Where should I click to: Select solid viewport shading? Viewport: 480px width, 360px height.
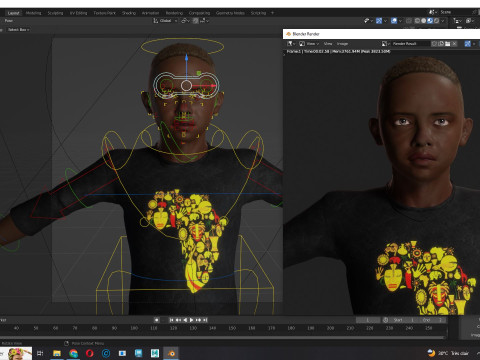point(424,21)
